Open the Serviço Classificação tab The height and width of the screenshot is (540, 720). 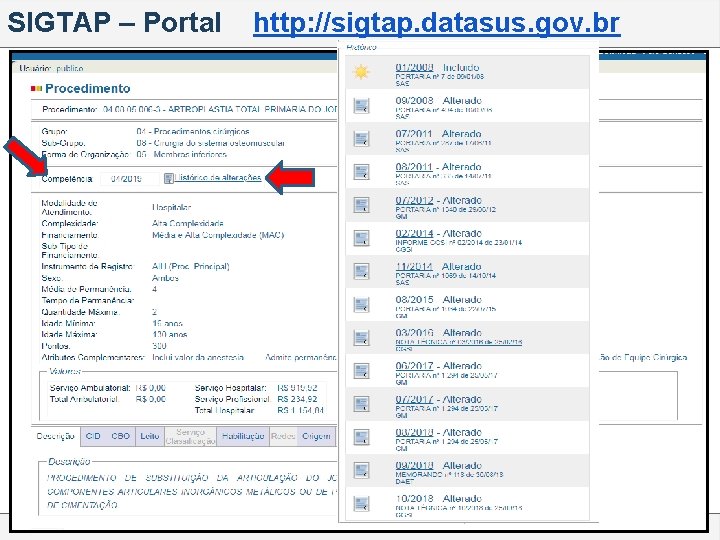pos(190,437)
